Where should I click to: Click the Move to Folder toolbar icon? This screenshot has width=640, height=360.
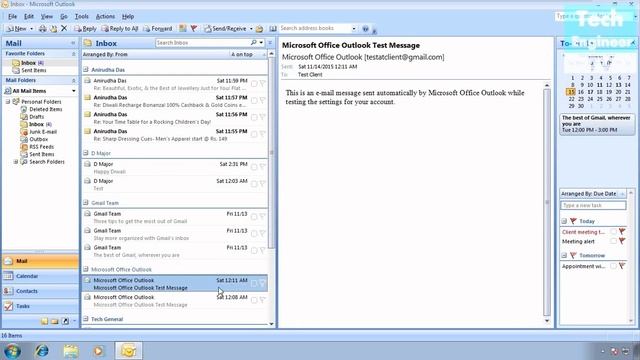tap(53, 29)
